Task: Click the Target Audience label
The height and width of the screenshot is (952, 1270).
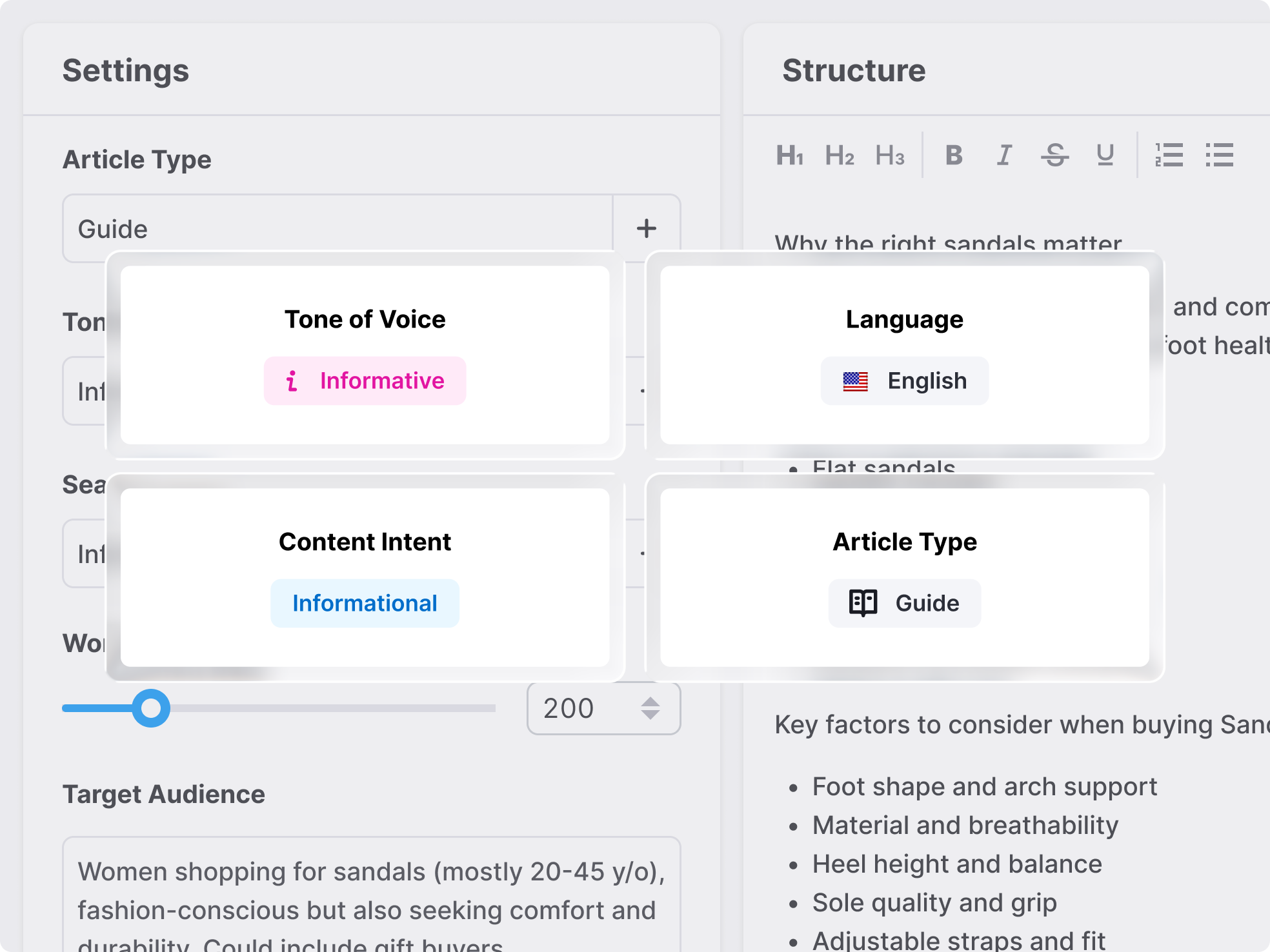Action: pyautogui.click(x=164, y=794)
